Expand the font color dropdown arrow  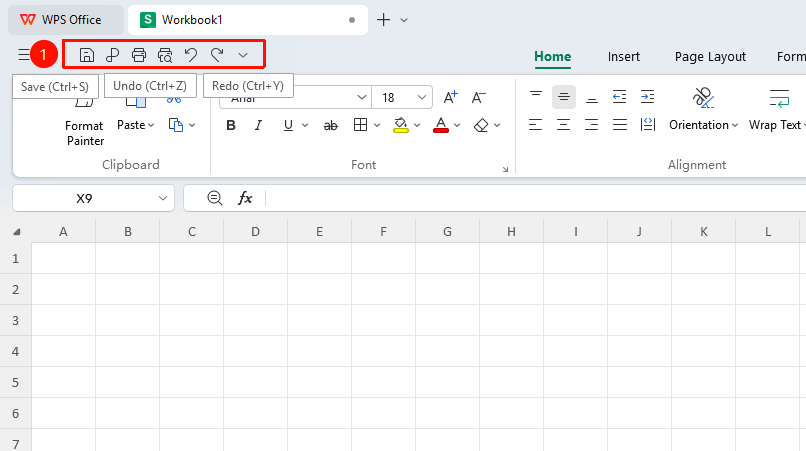click(x=457, y=125)
